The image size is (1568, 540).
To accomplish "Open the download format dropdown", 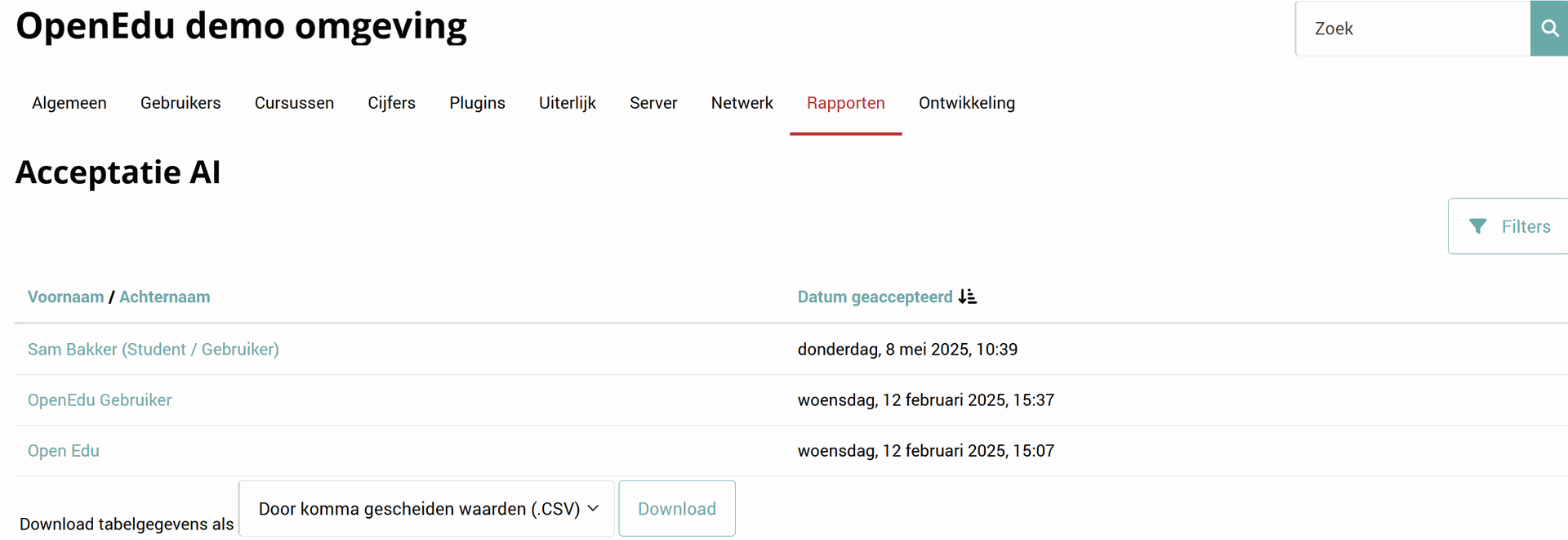I will (426, 509).
